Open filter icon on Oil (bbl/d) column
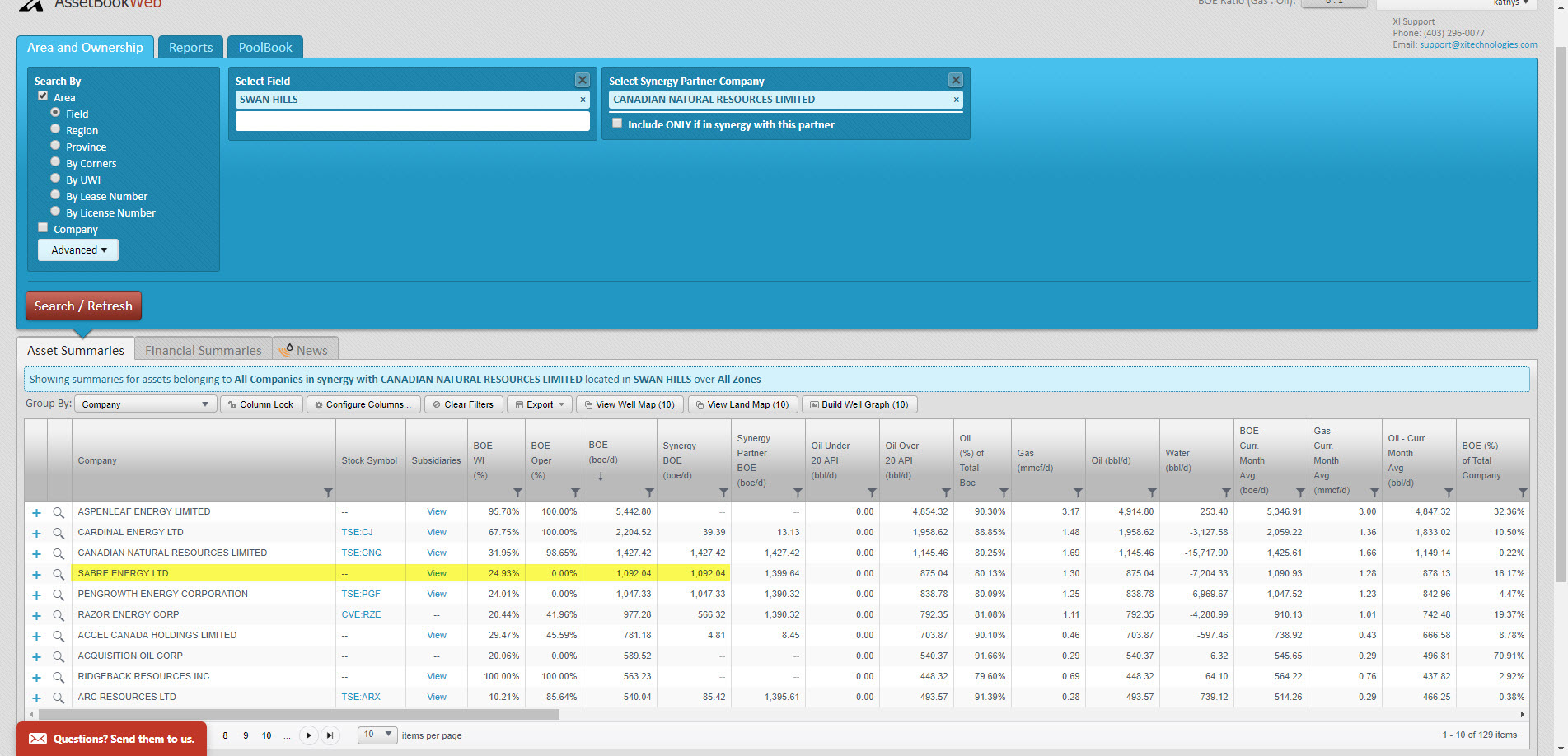This screenshot has height=756, width=1568. (x=1152, y=492)
